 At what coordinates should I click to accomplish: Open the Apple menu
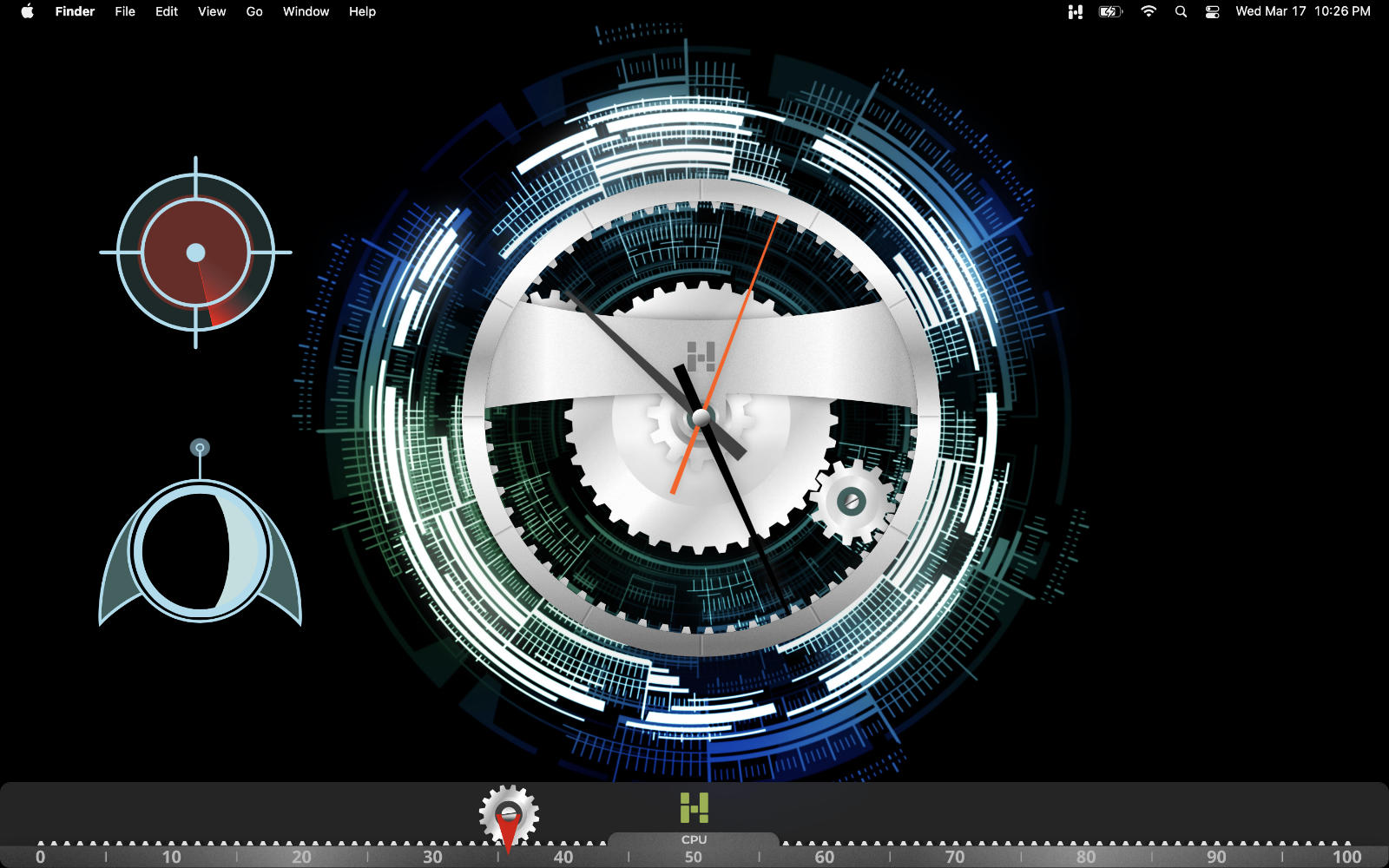(x=27, y=11)
